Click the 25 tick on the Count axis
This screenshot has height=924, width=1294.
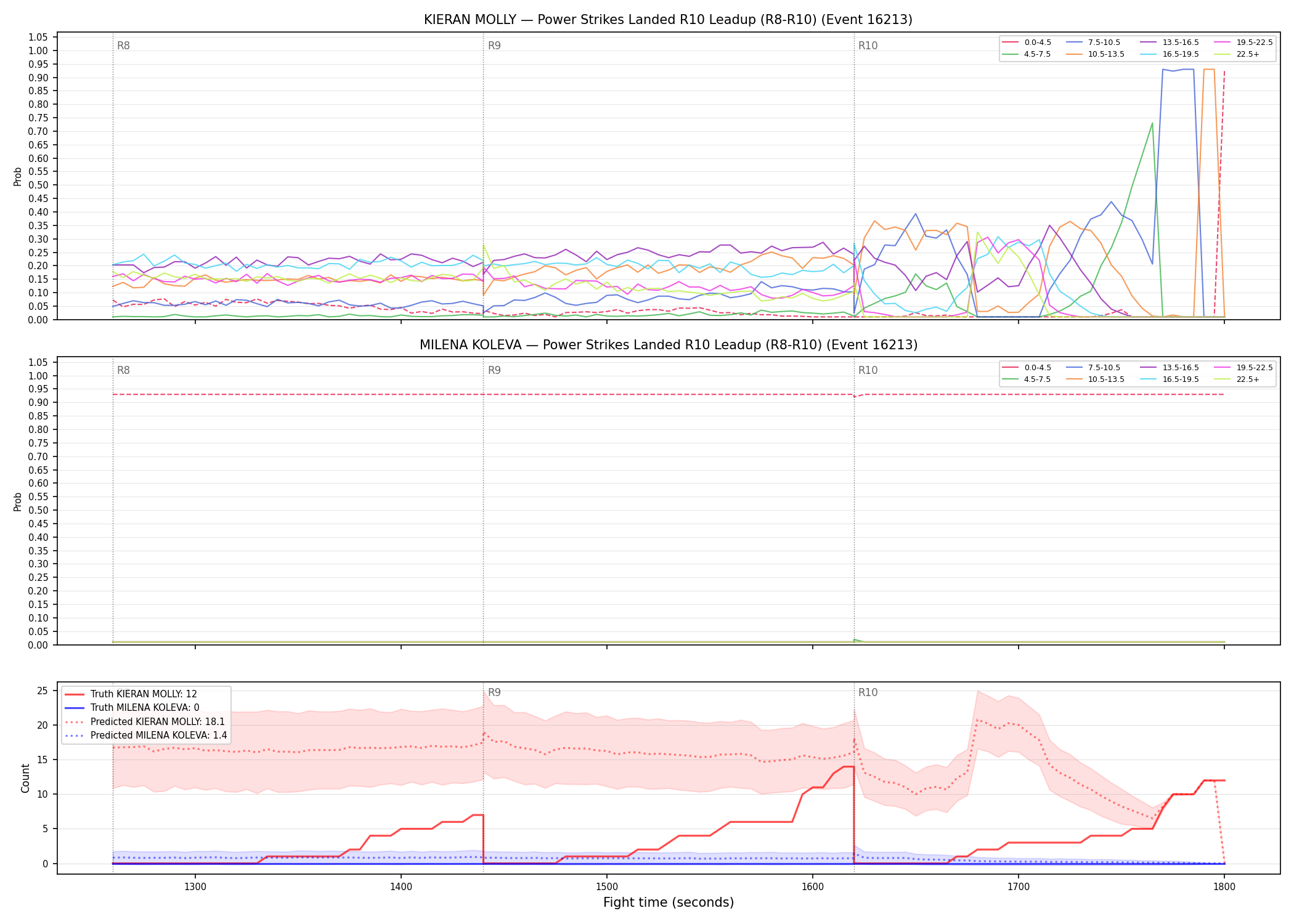click(43, 691)
